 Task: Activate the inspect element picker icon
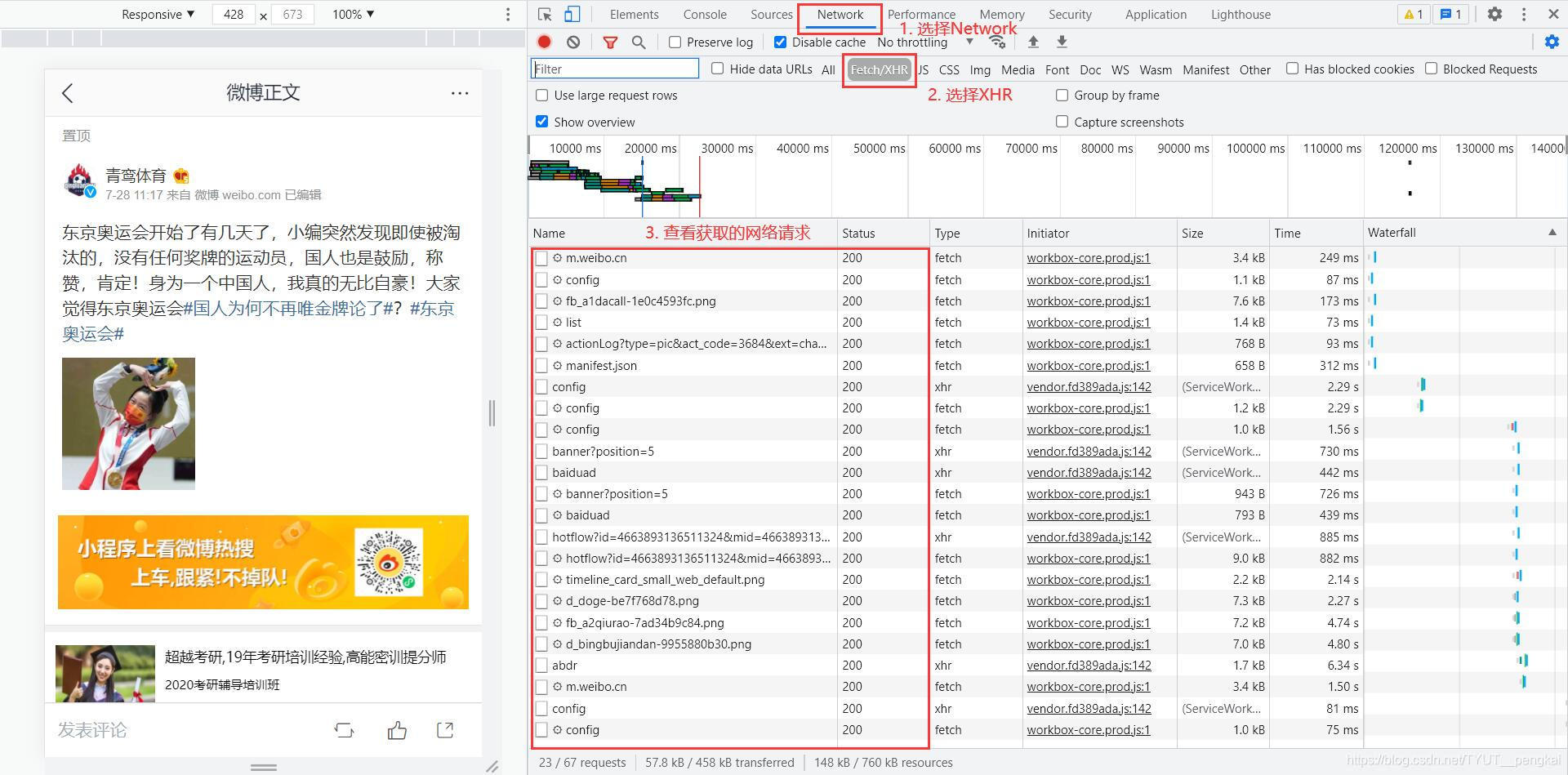546,14
